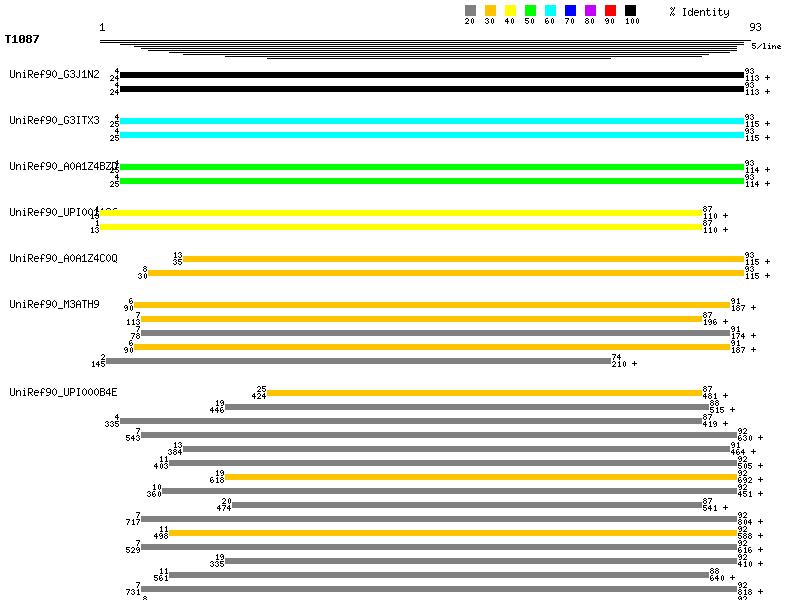Click the T1087 query name

click(x=22, y=40)
